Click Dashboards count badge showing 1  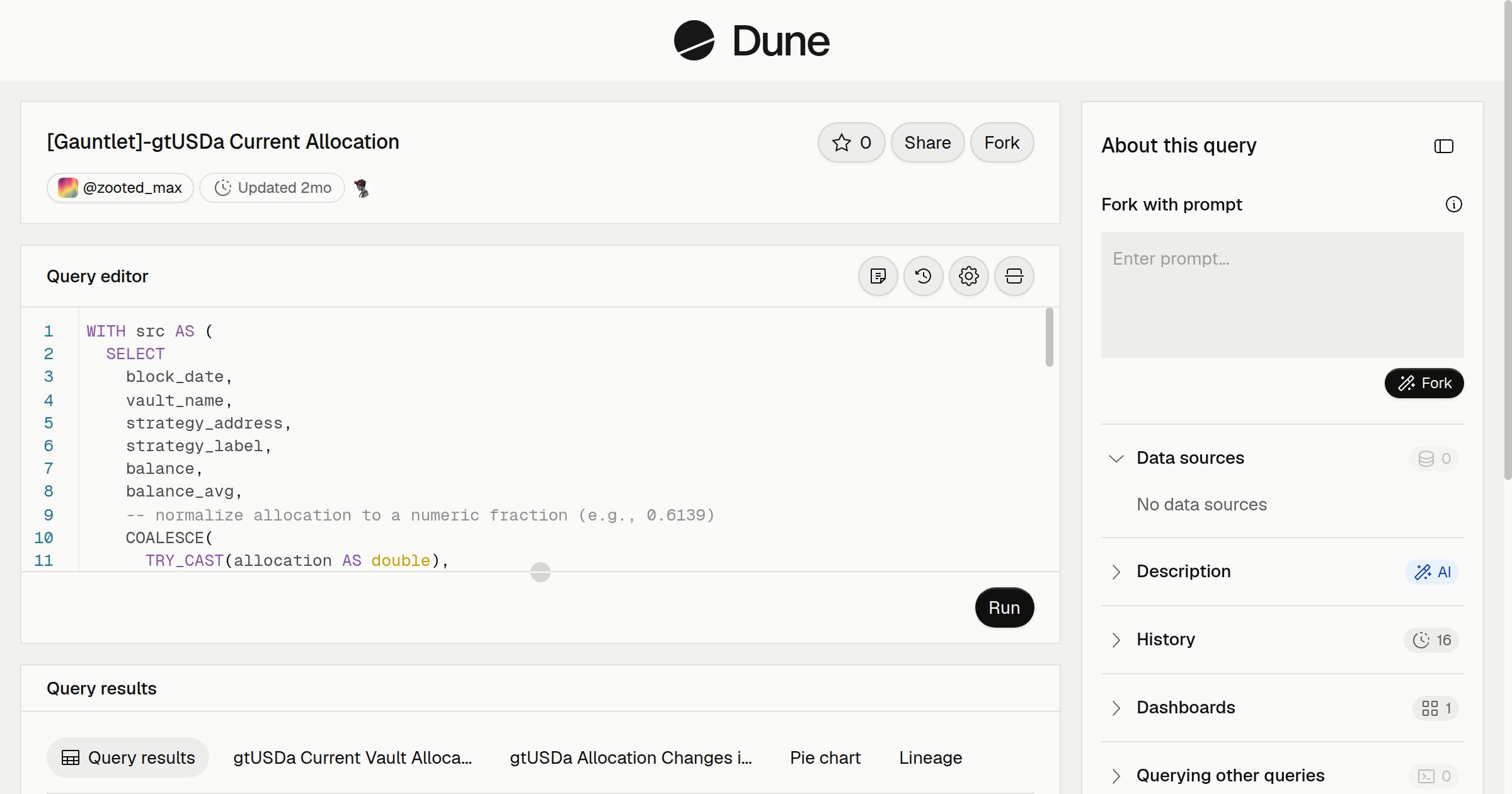1436,708
